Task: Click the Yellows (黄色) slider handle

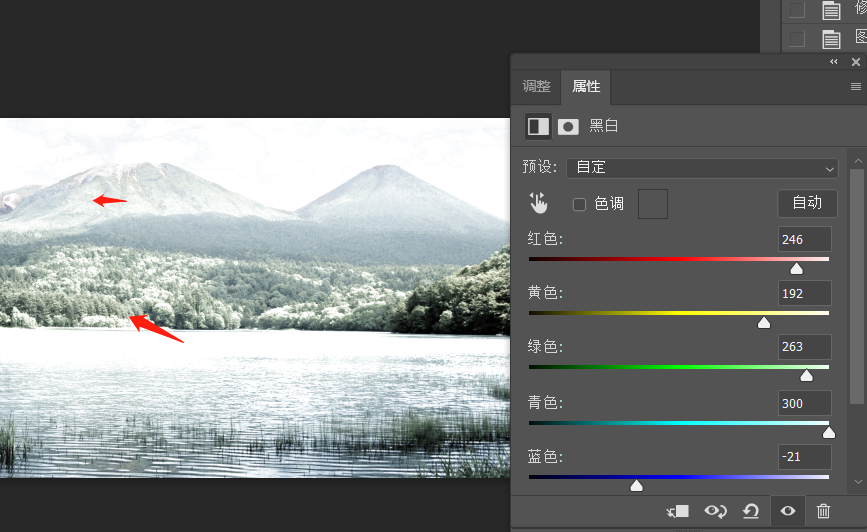Action: 764,322
